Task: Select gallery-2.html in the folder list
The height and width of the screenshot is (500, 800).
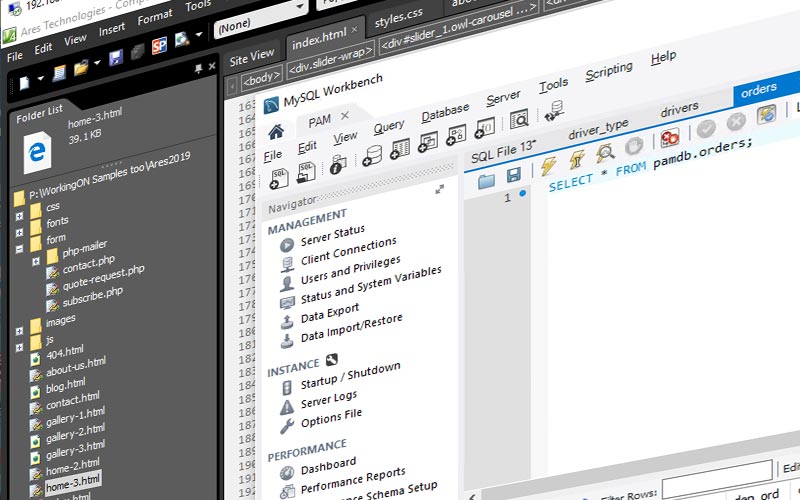Action: [75, 433]
